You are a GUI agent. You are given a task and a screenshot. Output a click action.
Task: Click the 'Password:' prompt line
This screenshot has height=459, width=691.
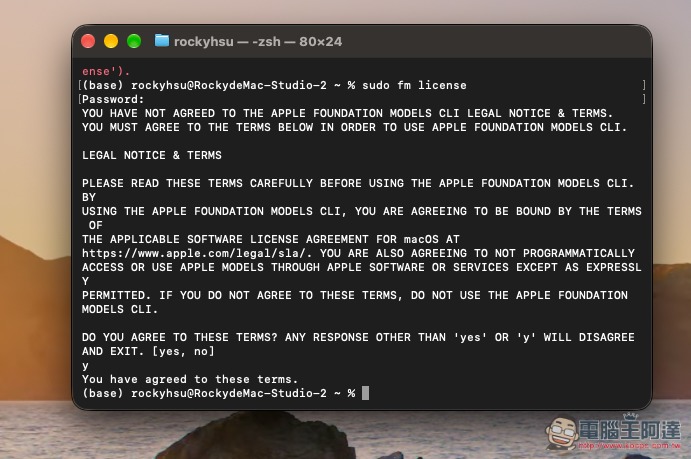[113, 99]
